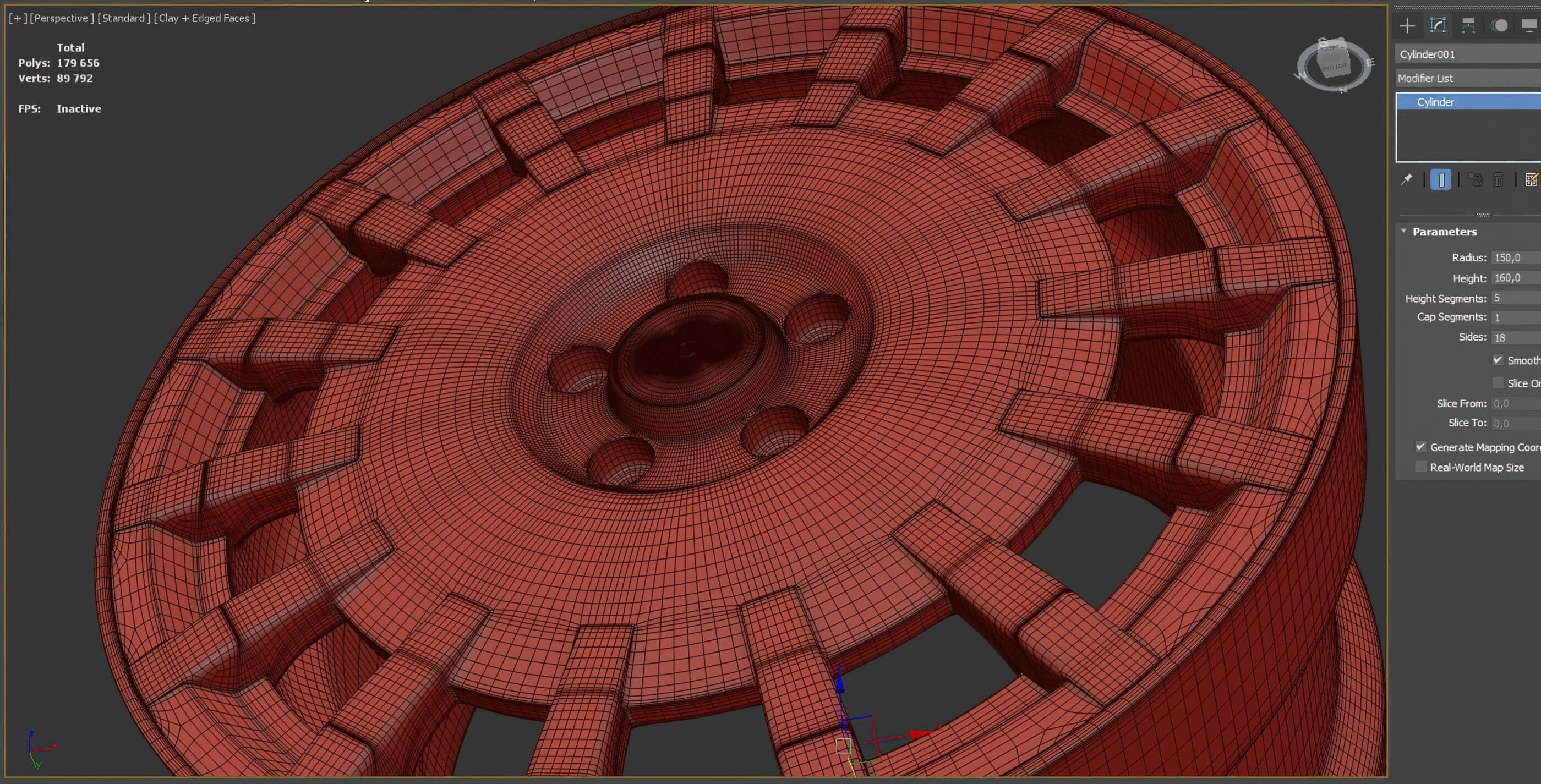Click the Radius value field
The width and height of the screenshot is (1541, 784).
[1515, 257]
